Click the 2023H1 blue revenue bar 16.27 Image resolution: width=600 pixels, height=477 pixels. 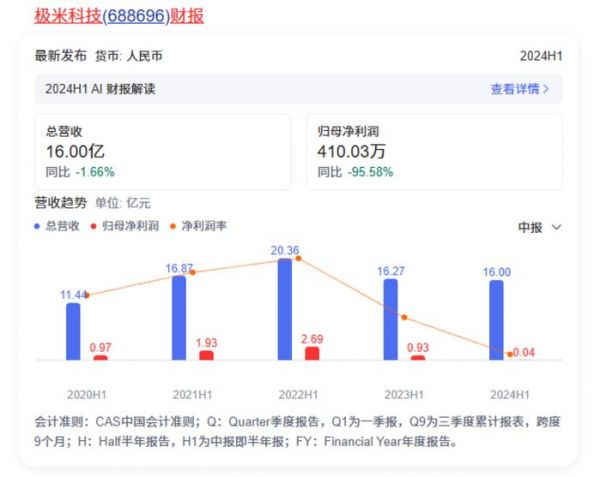pos(391,320)
